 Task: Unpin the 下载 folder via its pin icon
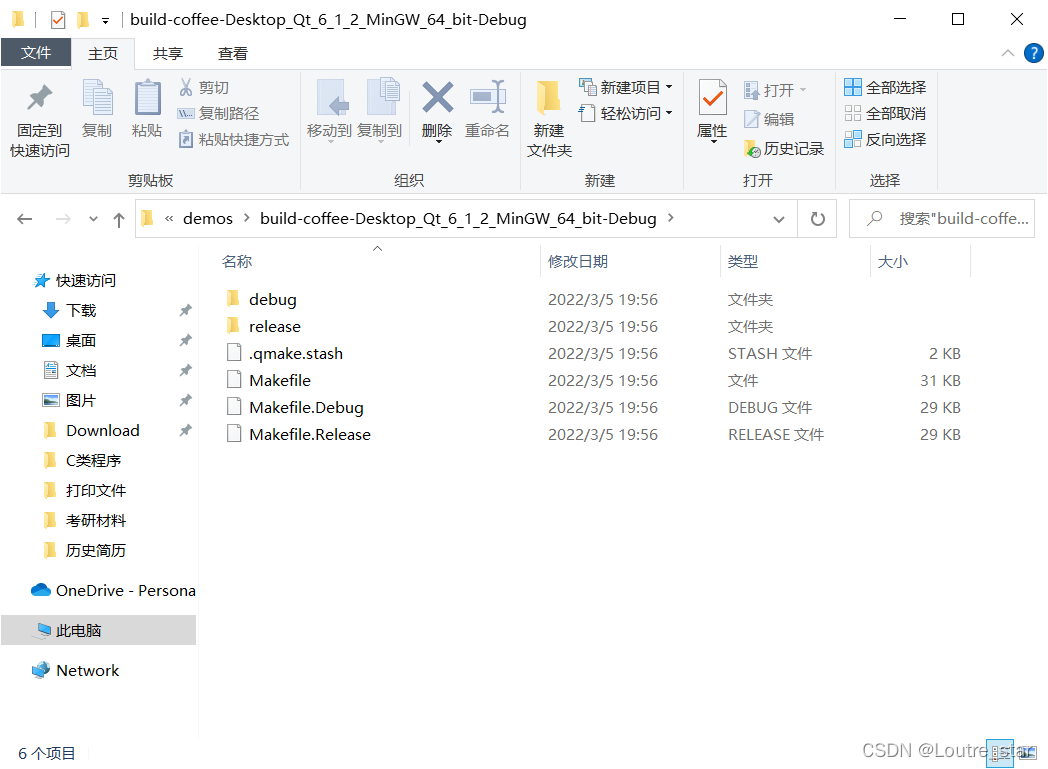coord(185,310)
